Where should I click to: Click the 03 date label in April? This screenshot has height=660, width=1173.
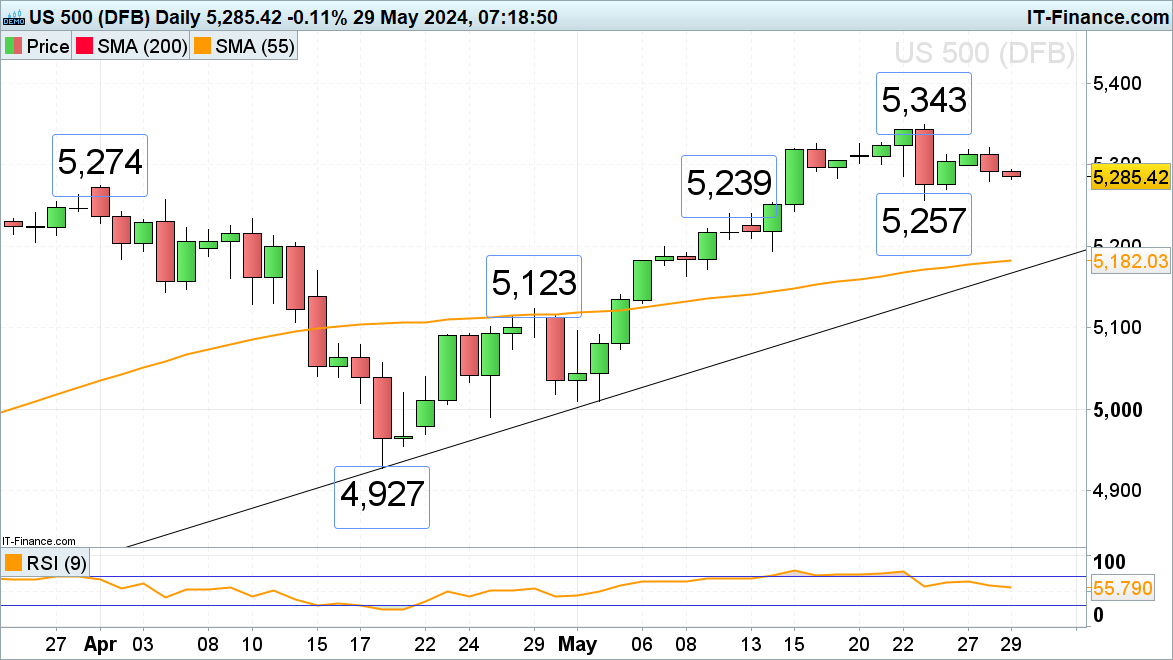142,644
